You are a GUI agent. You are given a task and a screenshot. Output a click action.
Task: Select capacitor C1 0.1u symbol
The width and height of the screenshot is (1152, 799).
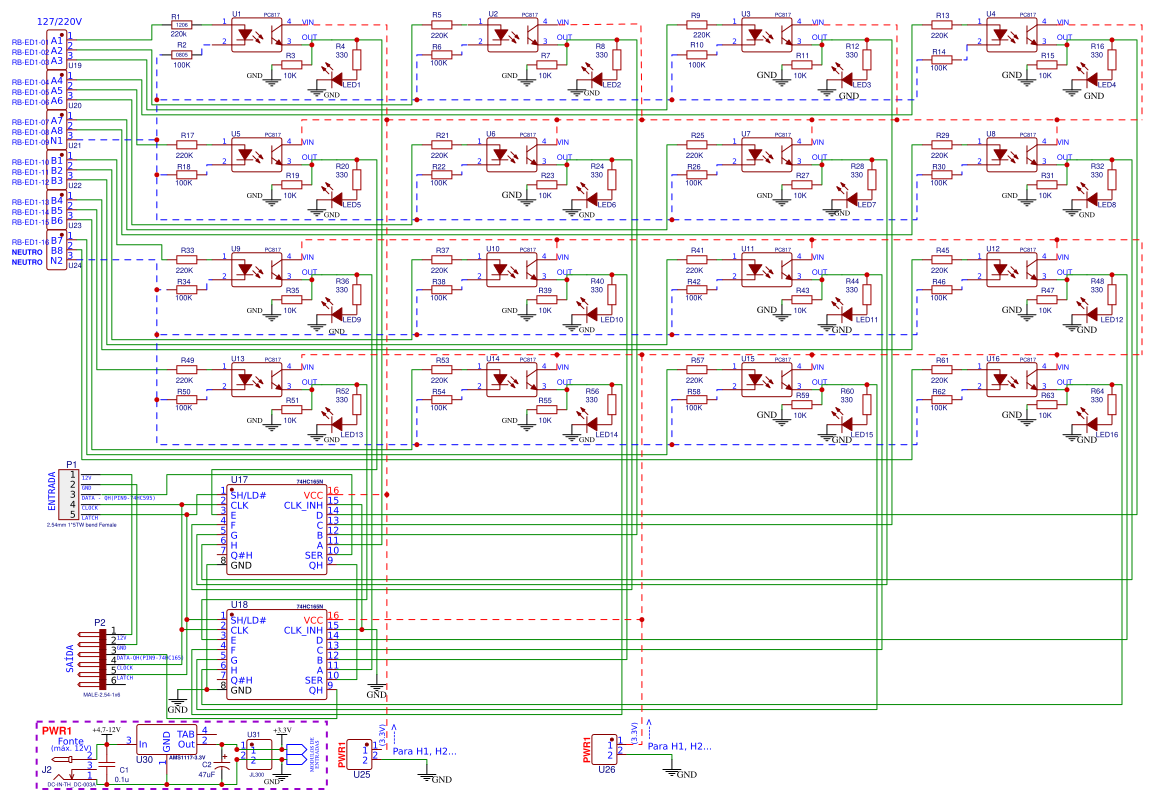(107, 765)
